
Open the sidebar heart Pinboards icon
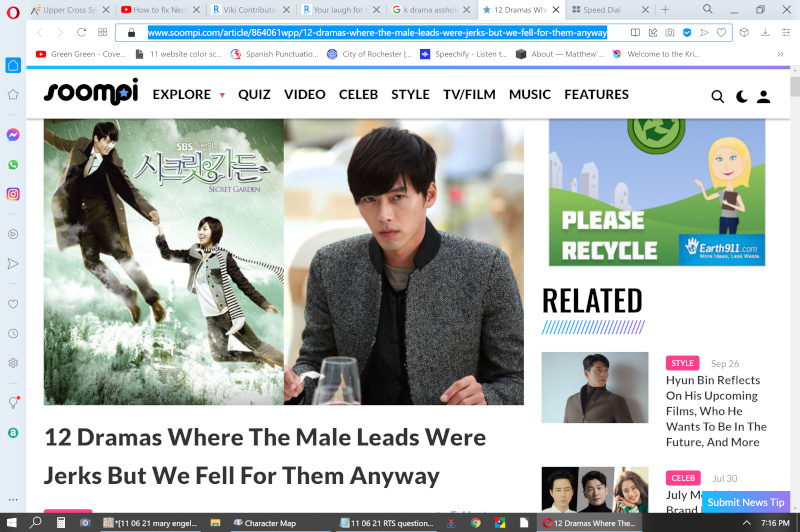pyautogui.click(x=13, y=304)
